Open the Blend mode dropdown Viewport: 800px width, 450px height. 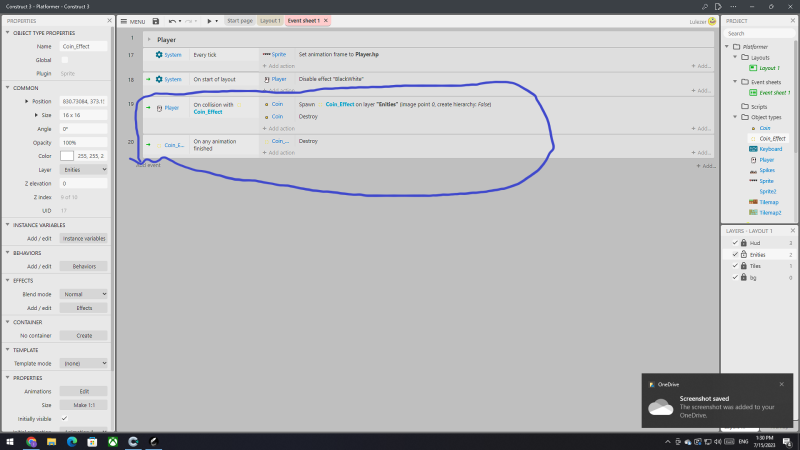[x=83, y=295]
